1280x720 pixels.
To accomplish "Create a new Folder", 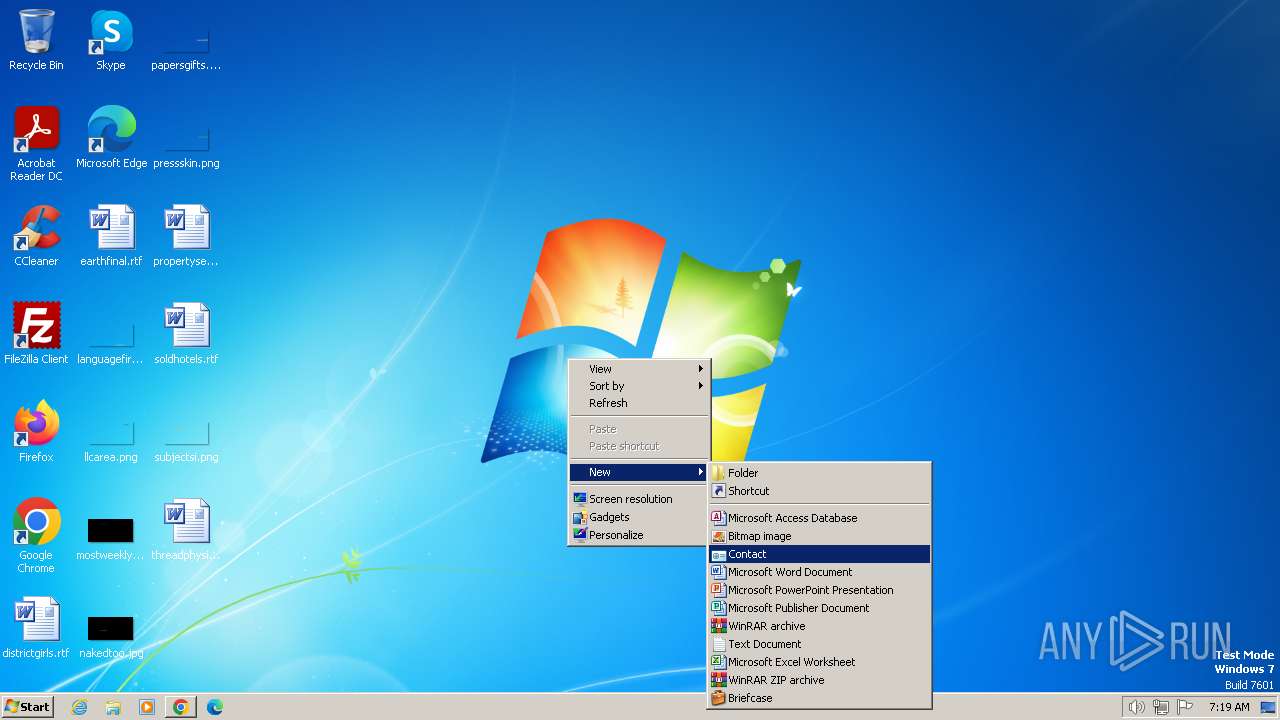I will tap(820, 473).
